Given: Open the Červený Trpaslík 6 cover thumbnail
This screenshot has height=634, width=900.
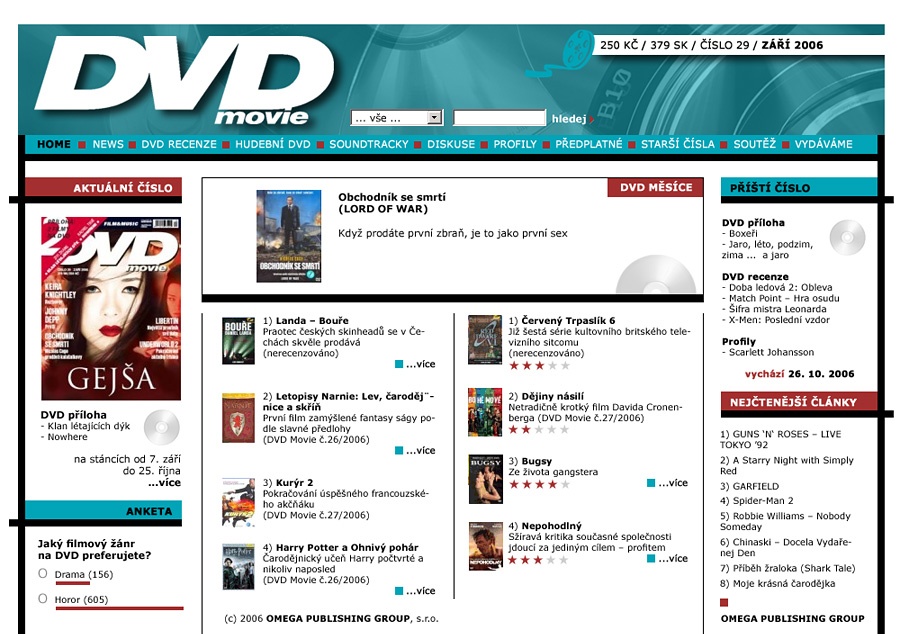Looking at the screenshot, I should pos(485,340).
